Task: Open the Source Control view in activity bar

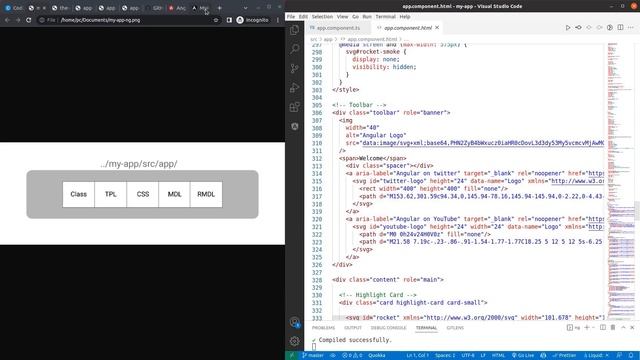Action: (294, 68)
